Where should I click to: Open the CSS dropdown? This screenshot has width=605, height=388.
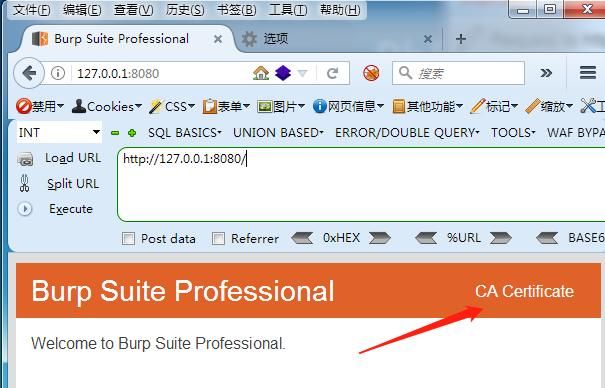coord(172,106)
